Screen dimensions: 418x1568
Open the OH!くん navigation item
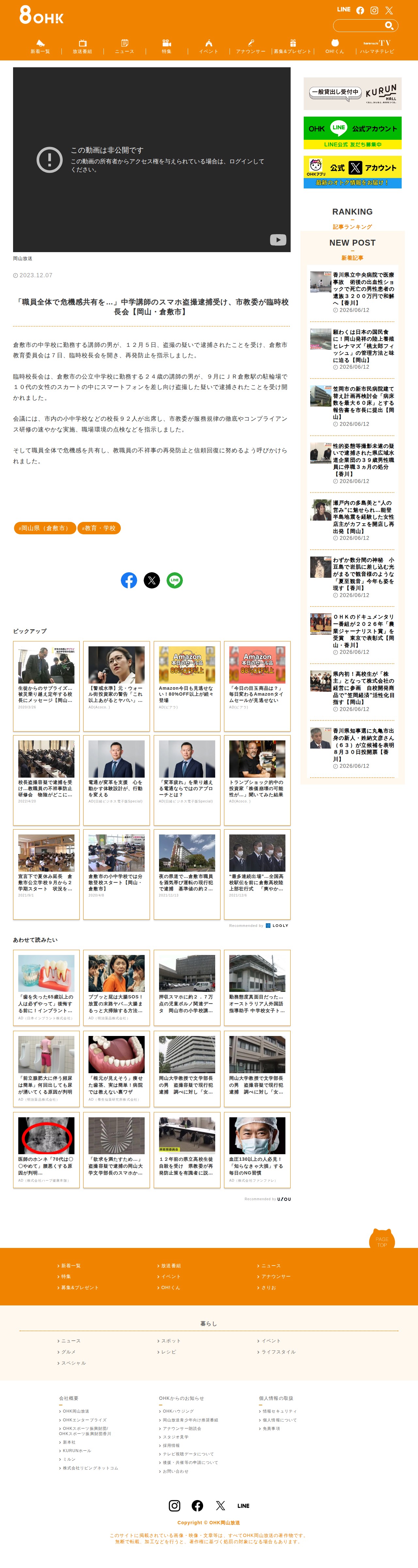click(335, 47)
